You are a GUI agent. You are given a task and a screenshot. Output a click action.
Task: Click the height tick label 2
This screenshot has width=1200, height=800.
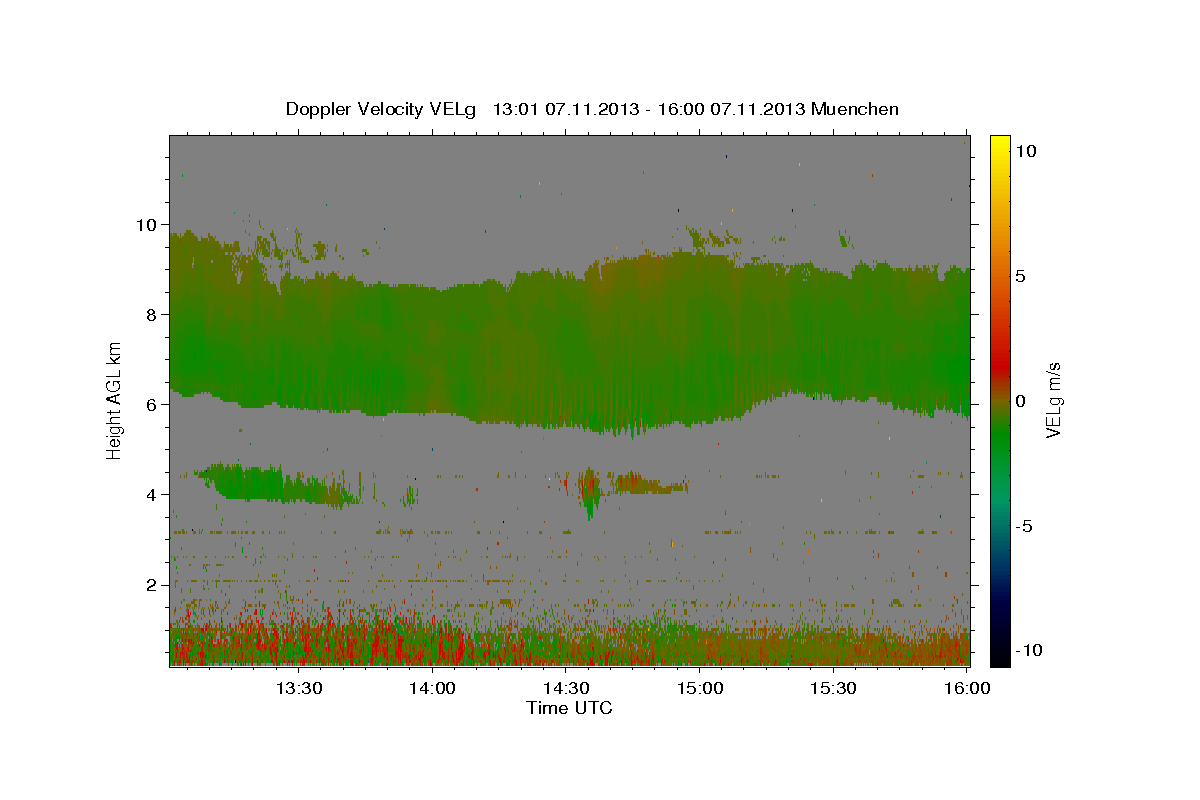[153, 585]
